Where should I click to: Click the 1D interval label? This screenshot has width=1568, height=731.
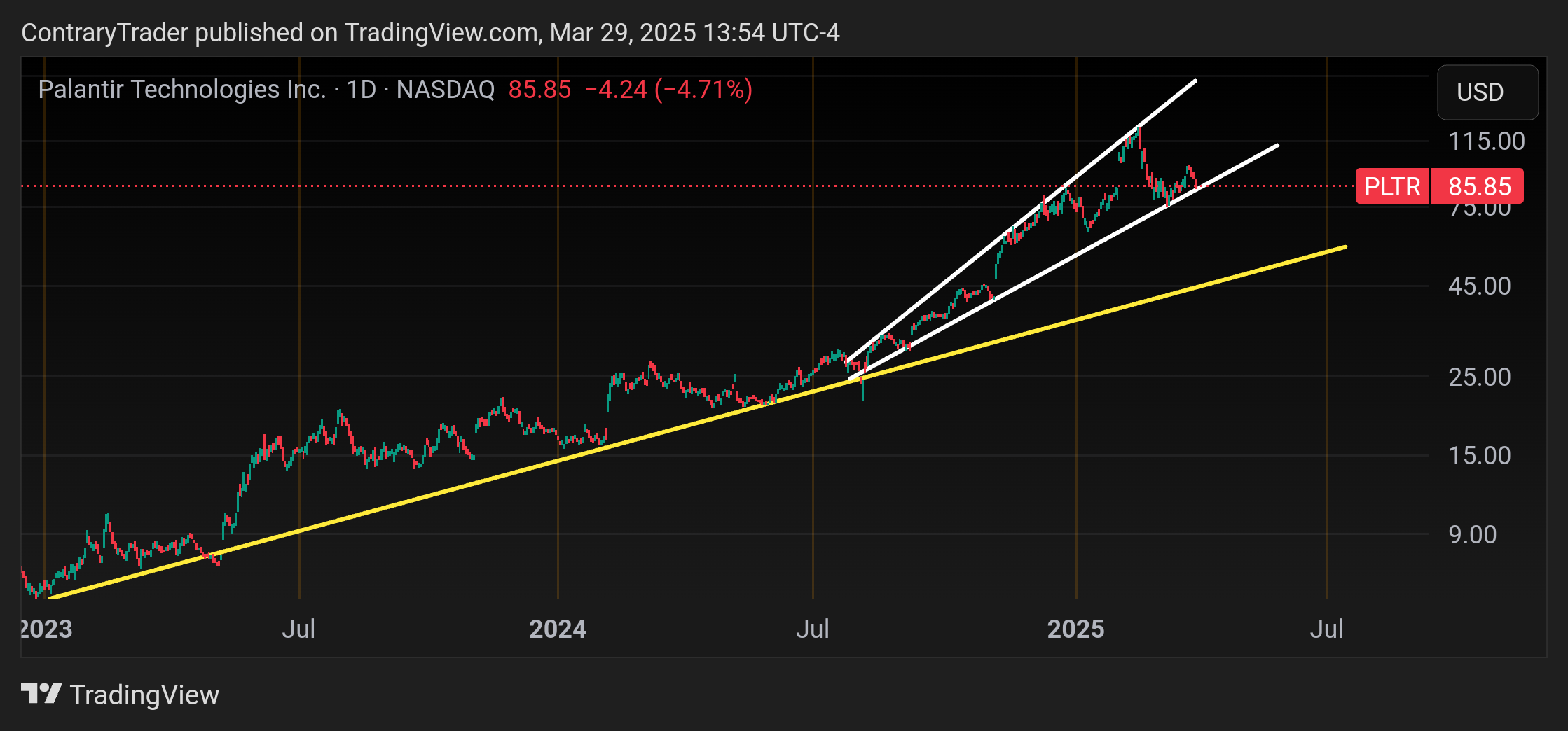tap(362, 90)
